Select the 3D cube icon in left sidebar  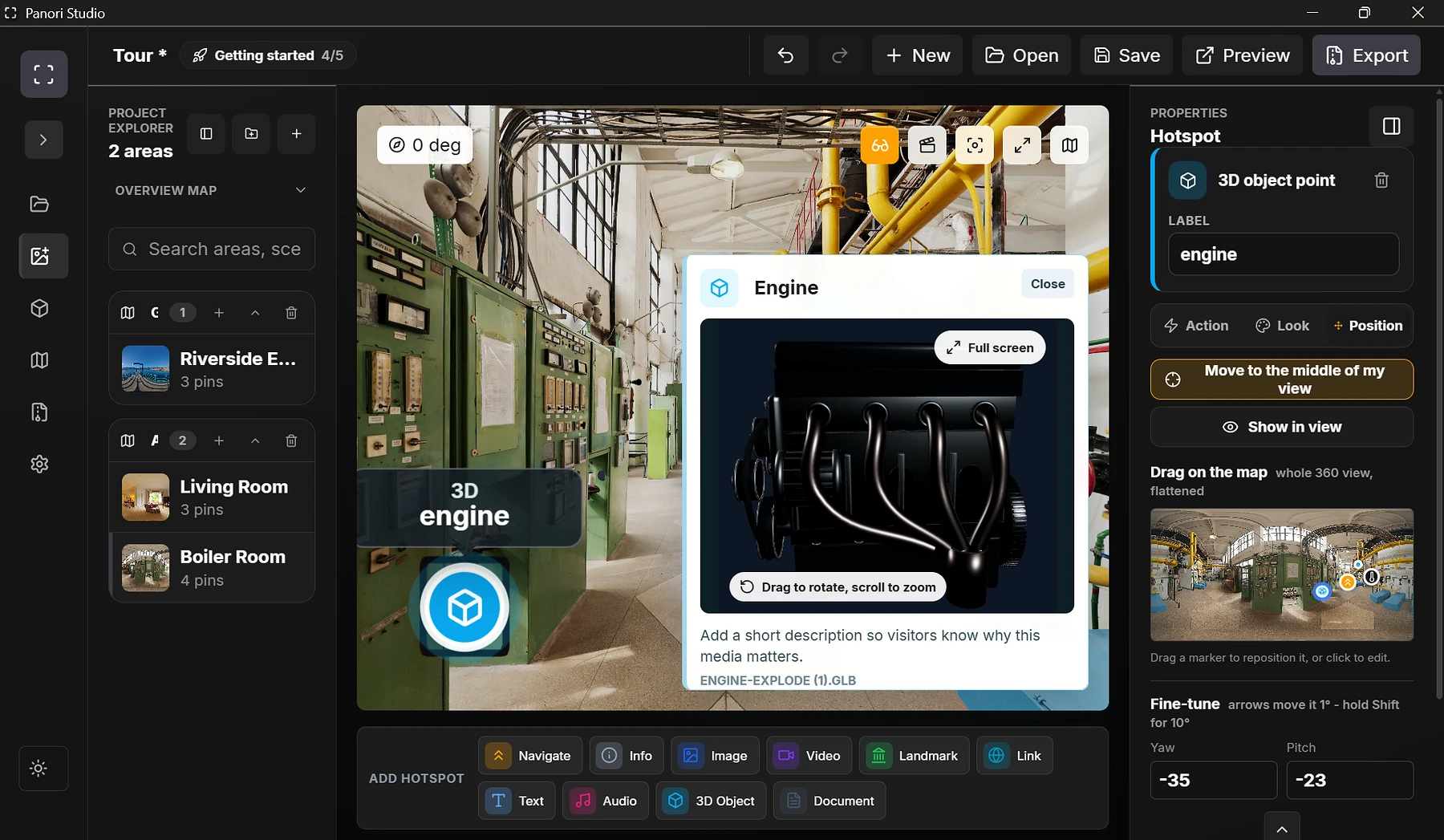click(x=39, y=308)
